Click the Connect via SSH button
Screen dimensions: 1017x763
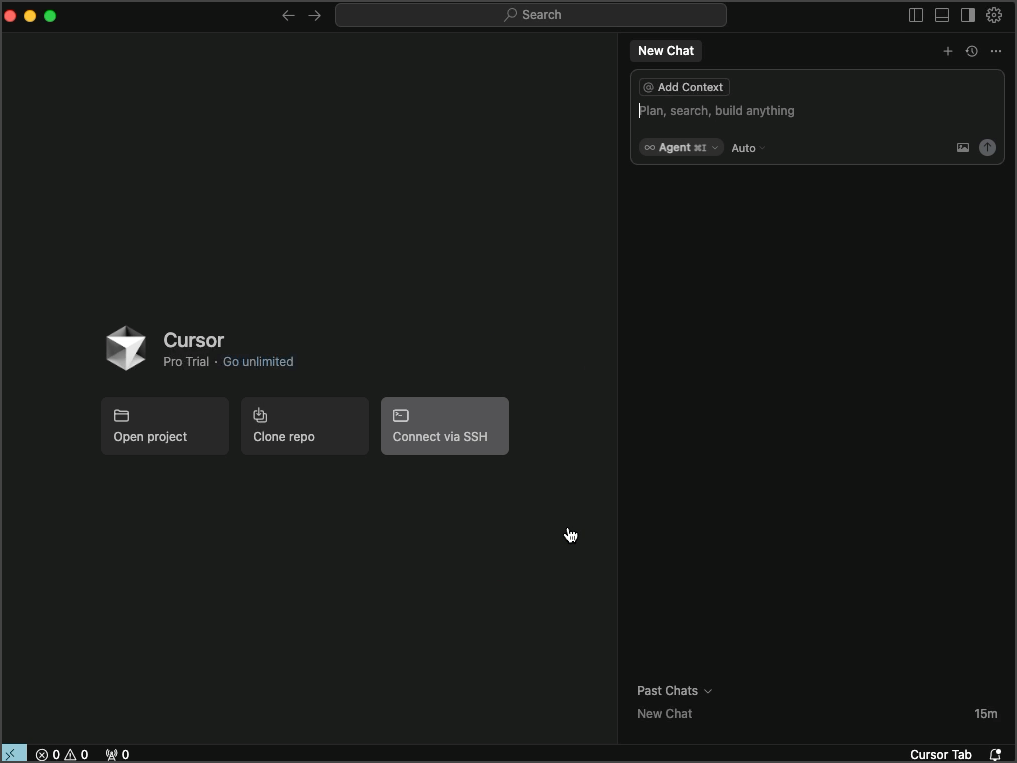[445, 426]
